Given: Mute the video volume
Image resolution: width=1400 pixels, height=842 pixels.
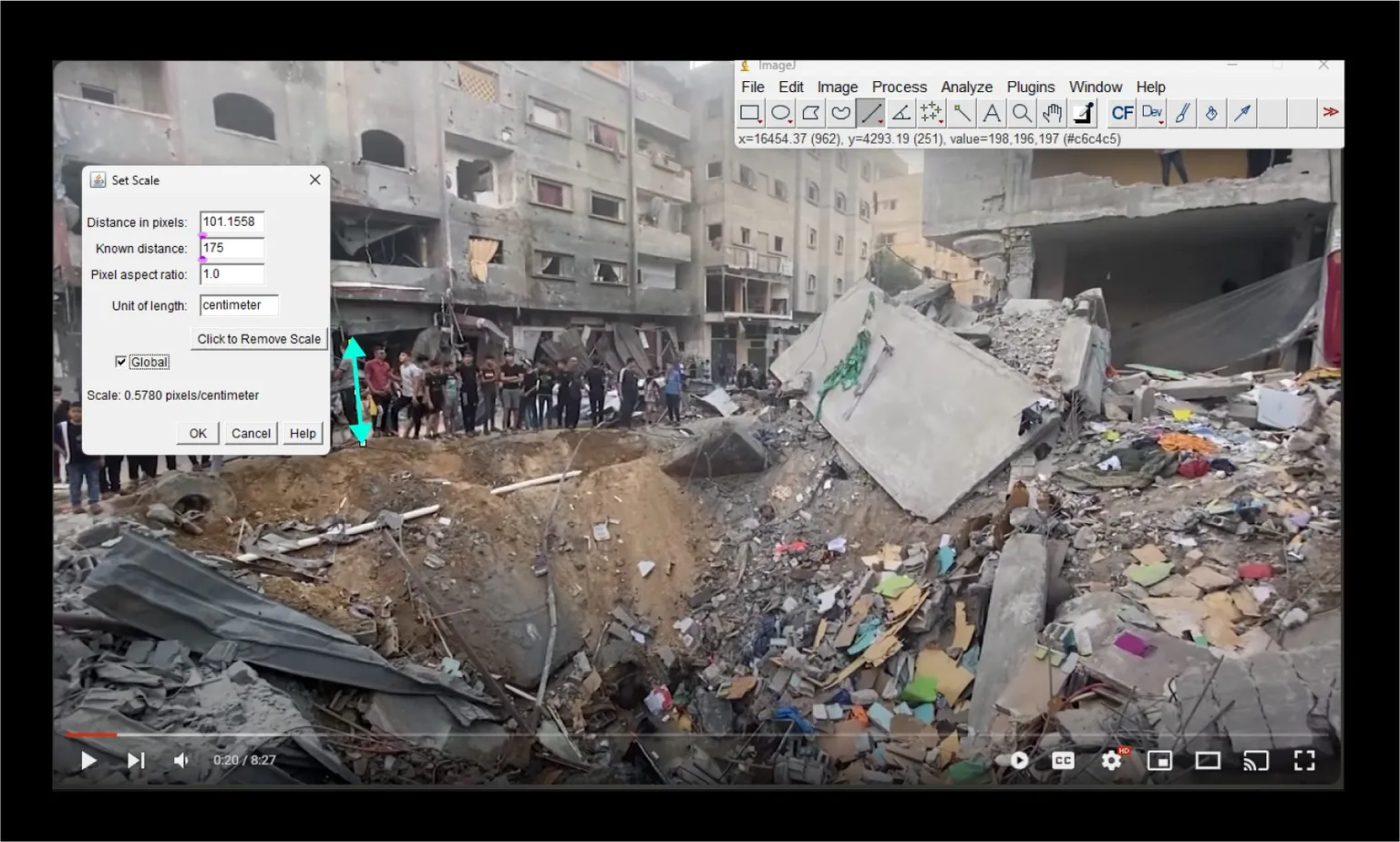Looking at the screenshot, I should [181, 760].
